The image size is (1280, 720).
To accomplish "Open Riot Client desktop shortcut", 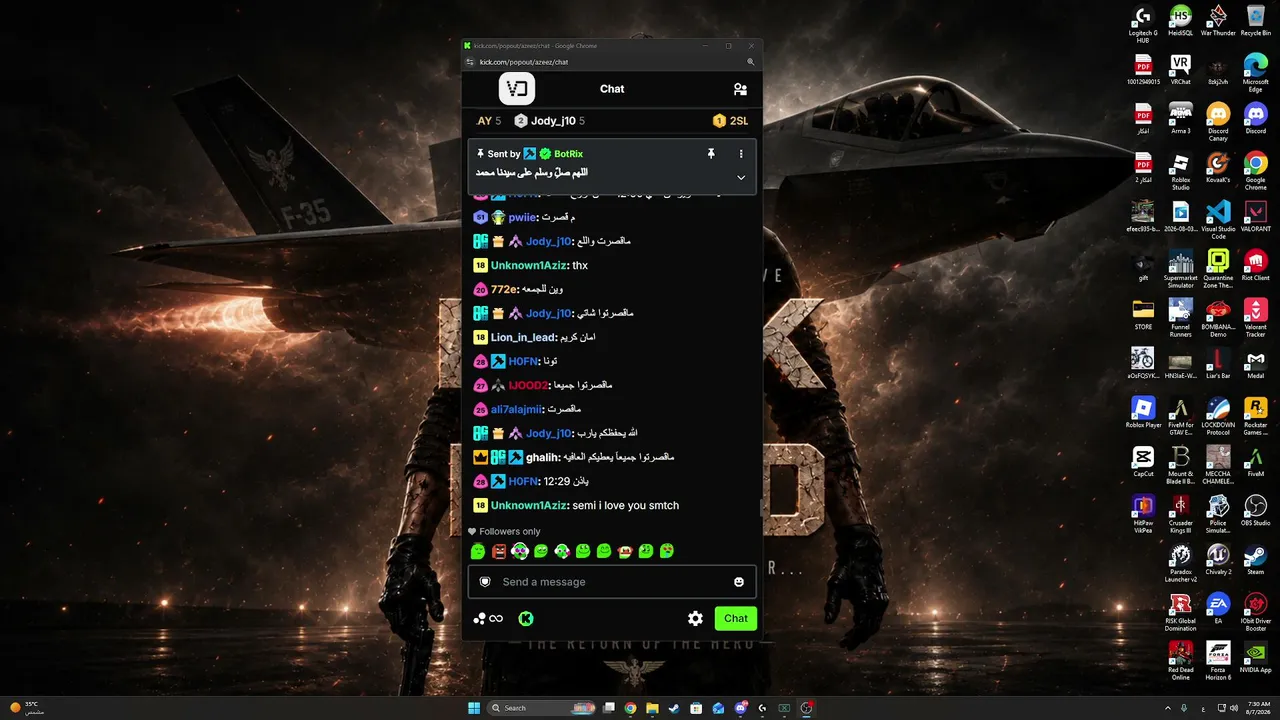I will click(1255, 266).
